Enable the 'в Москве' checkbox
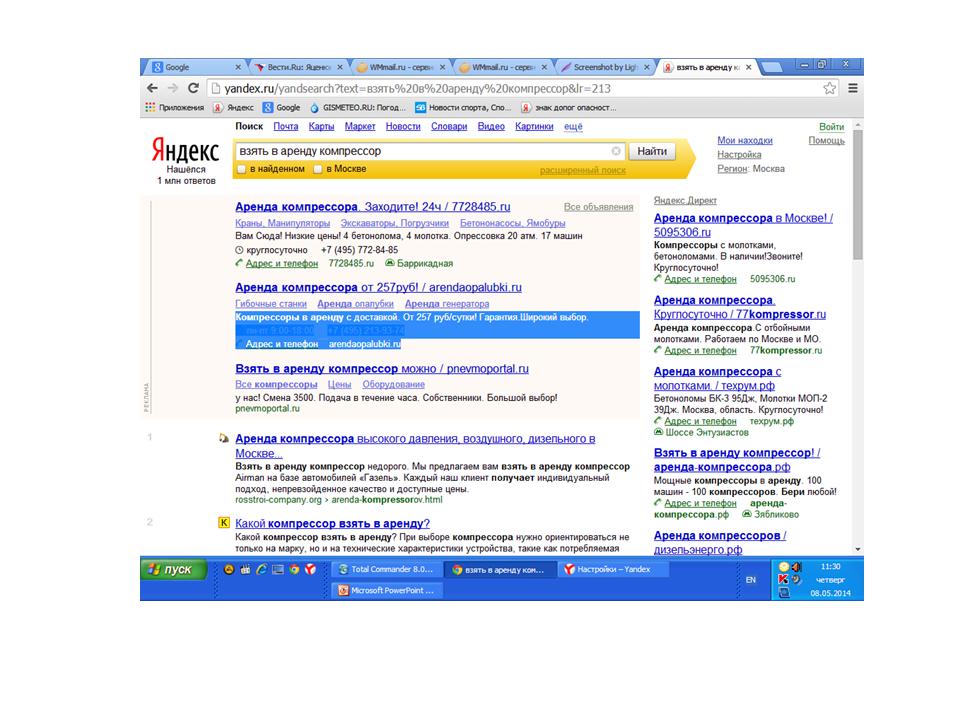Screen dimensions: 960x720 tap(318, 169)
